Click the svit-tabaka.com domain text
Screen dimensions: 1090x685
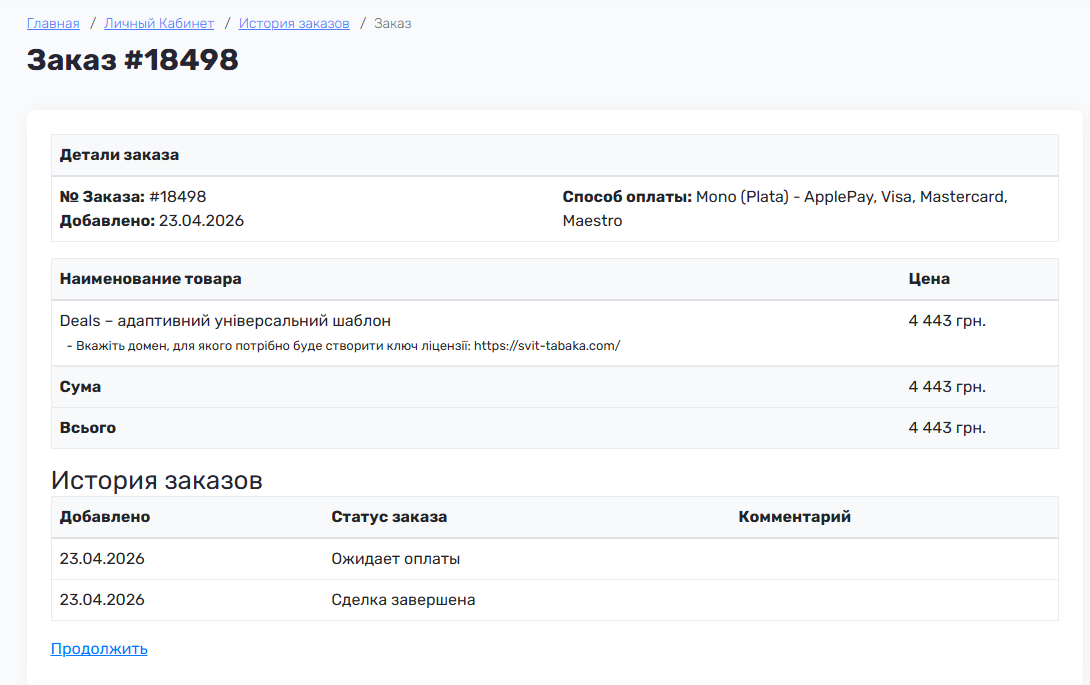tap(547, 346)
